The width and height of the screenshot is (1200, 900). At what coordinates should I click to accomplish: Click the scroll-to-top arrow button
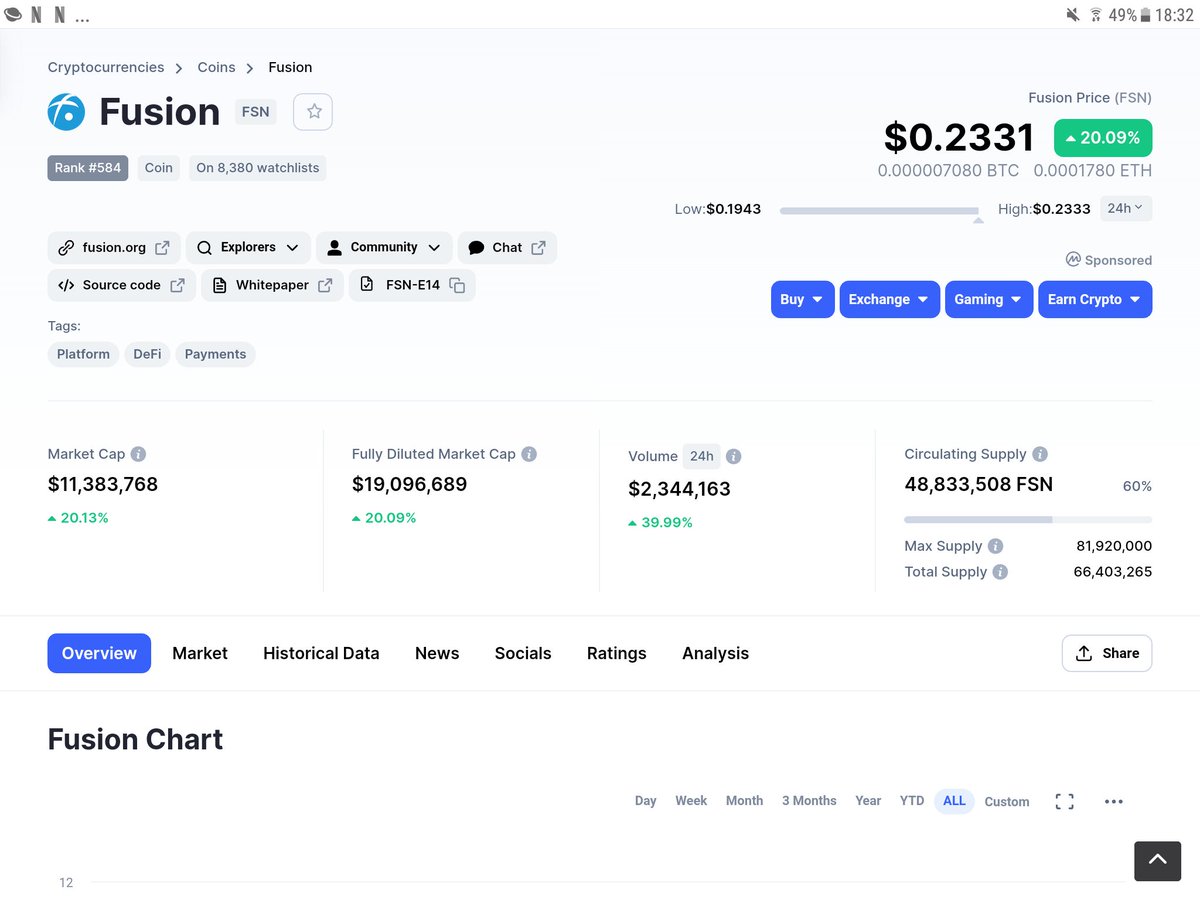[1157, 859]
